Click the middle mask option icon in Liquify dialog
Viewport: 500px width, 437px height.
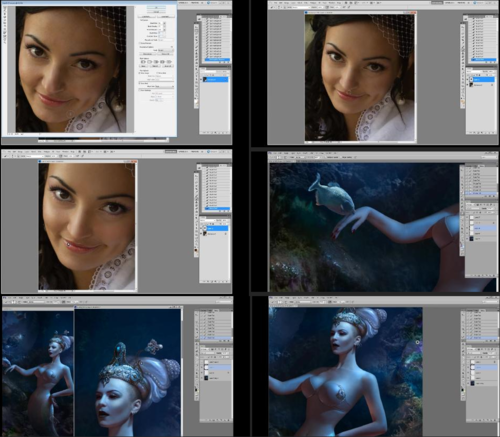pos(156,62)
